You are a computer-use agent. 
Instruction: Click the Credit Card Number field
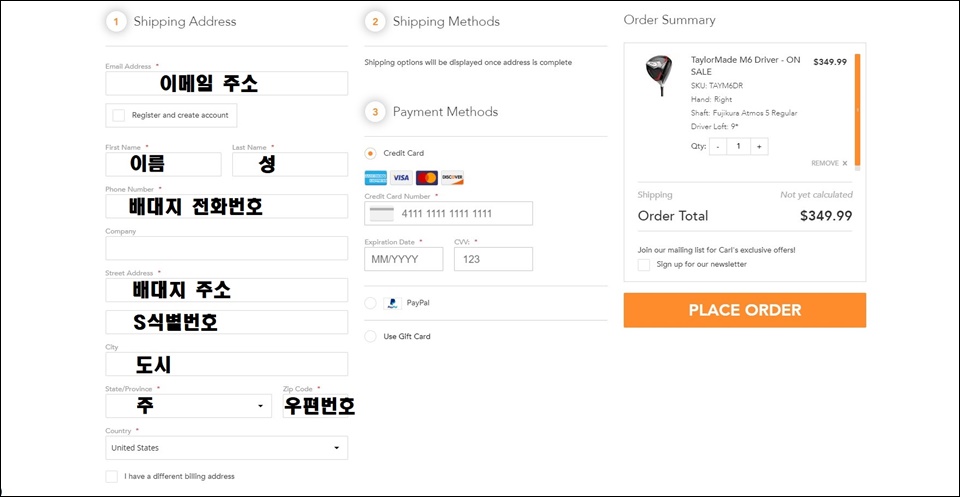click(x=449, y=214)
